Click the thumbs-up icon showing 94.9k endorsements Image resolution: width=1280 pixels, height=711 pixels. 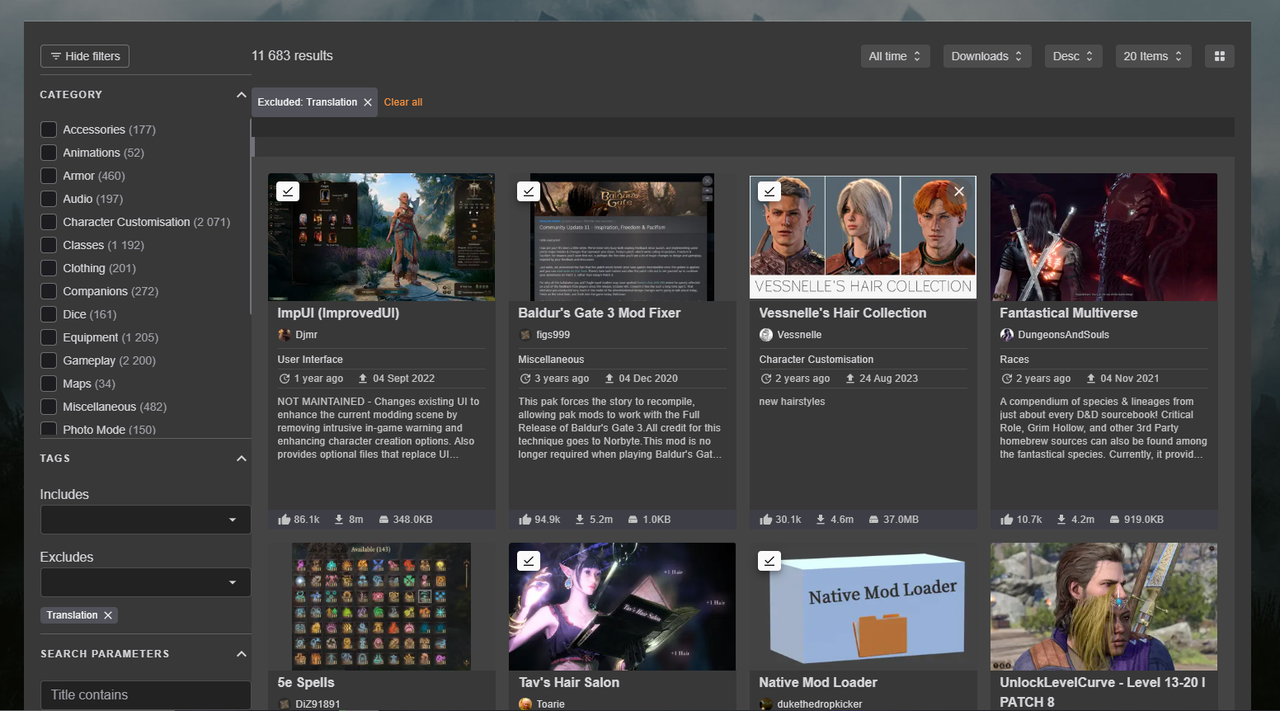click(526, 519)
